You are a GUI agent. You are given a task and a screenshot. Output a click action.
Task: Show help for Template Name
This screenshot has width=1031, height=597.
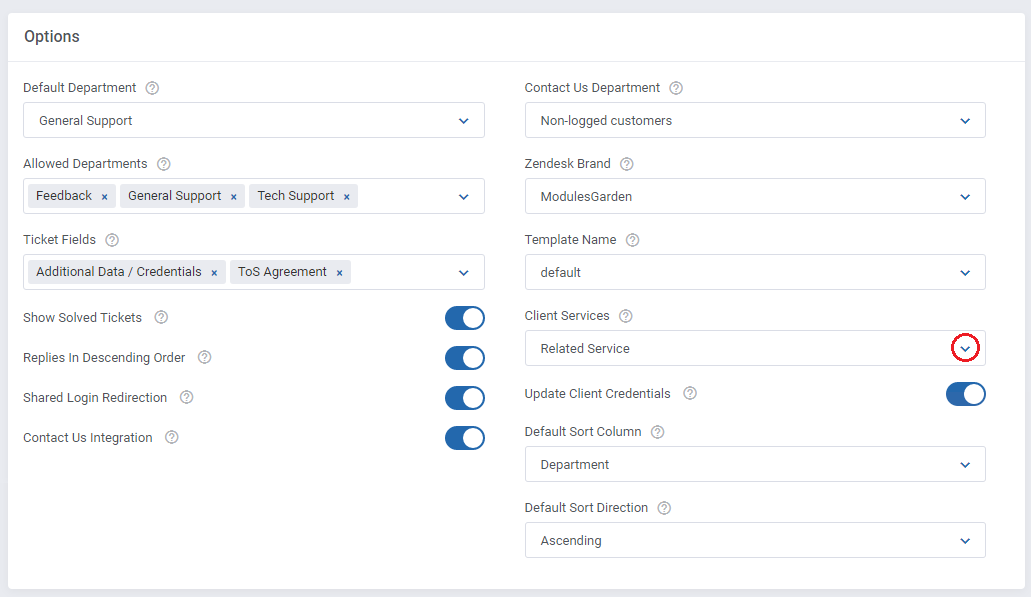point(633,240)
